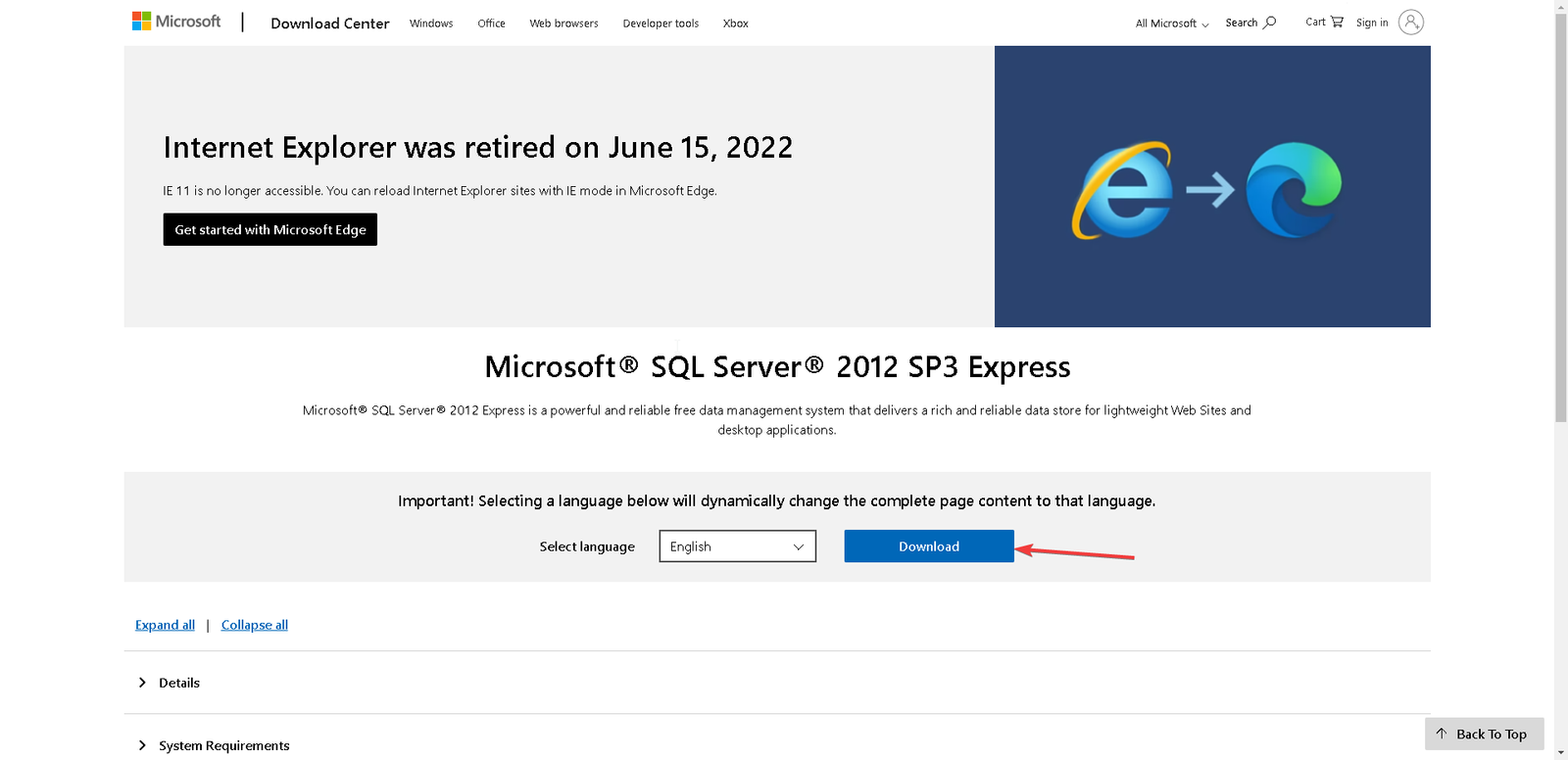Click the Sign in account avatar icon
The width and height of the screenshot is (1568, 760).
coord(1410,23)
